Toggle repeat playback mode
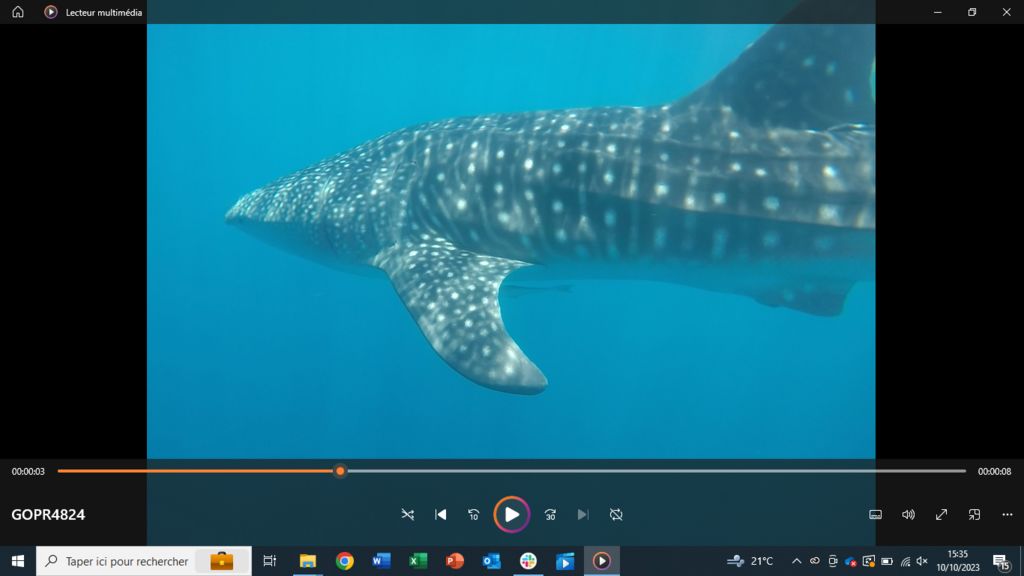 [x=616, y=514]
